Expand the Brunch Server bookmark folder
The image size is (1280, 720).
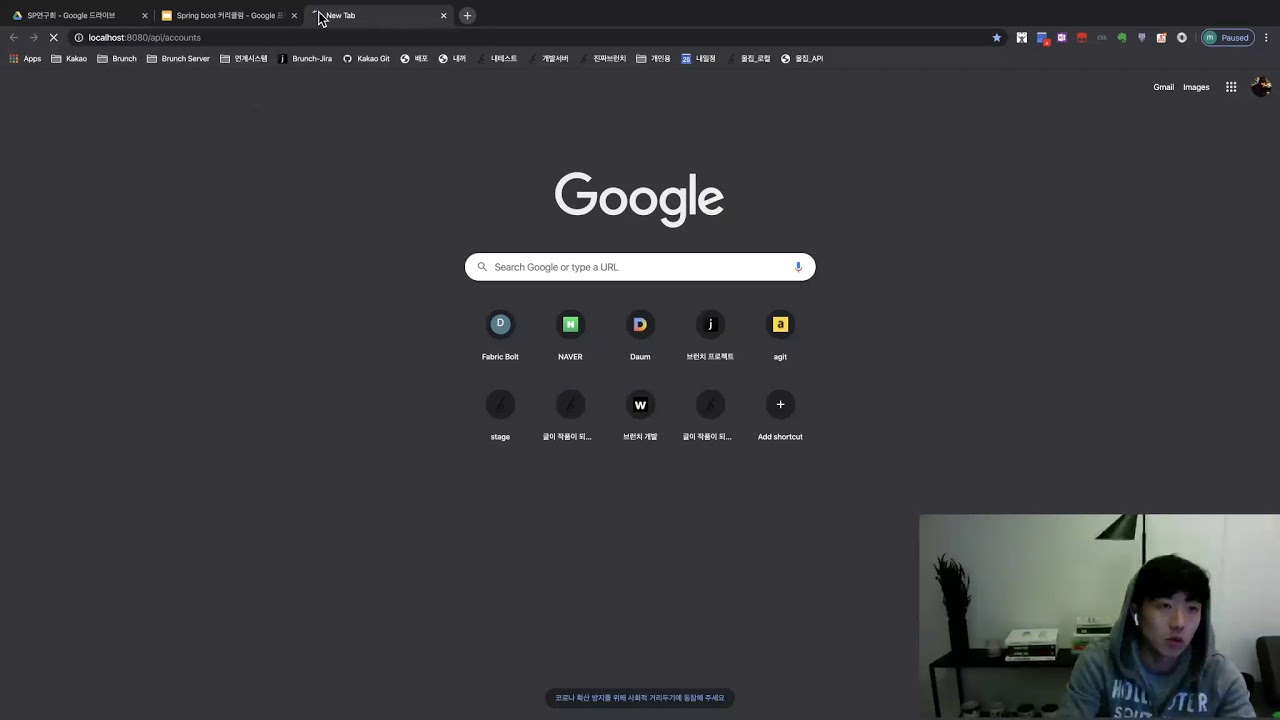(178, 59)
